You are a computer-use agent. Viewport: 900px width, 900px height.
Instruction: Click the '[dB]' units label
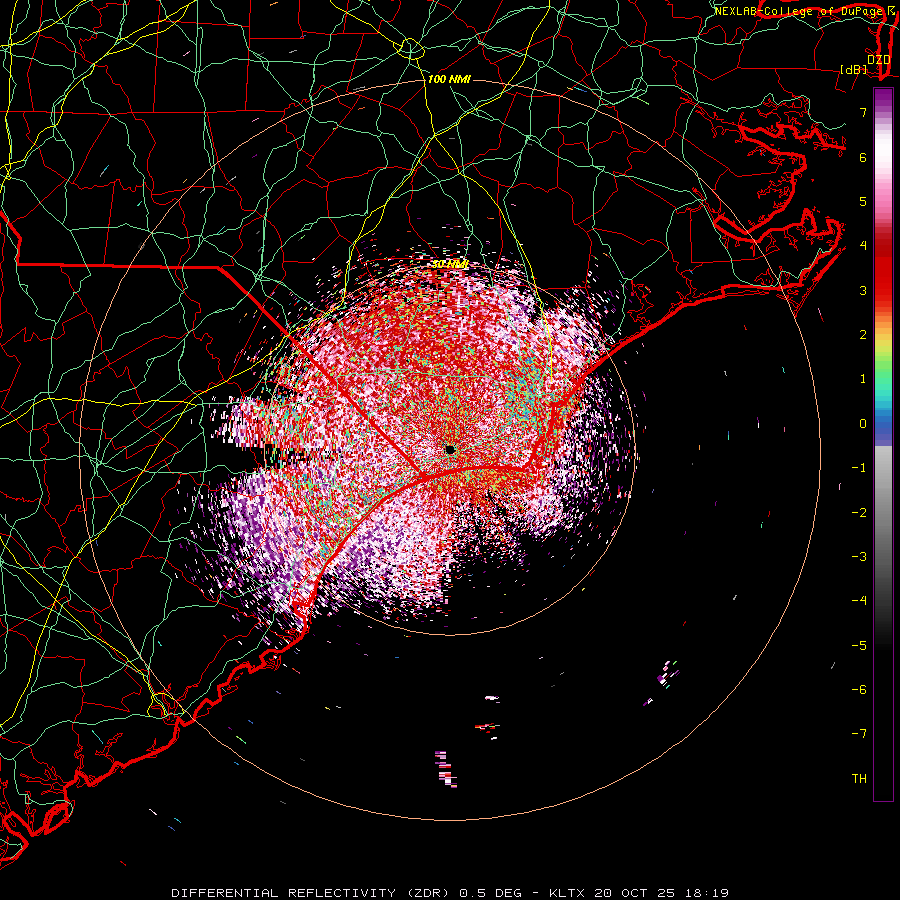pos(854,69)
